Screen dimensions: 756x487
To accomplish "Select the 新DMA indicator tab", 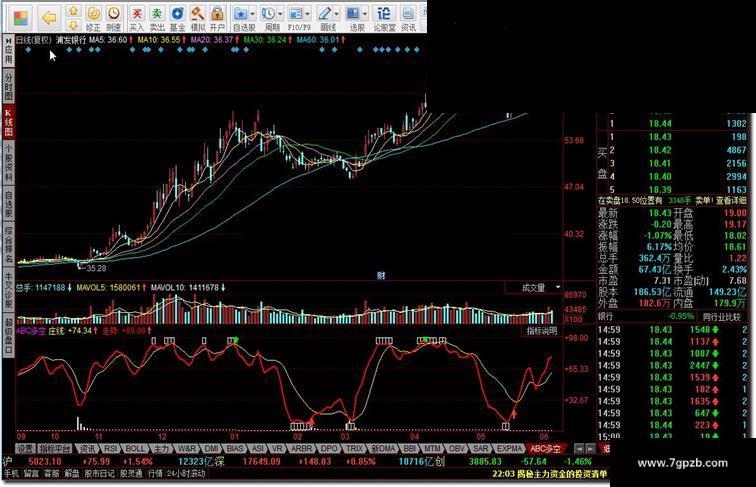I will pos(383,448).
